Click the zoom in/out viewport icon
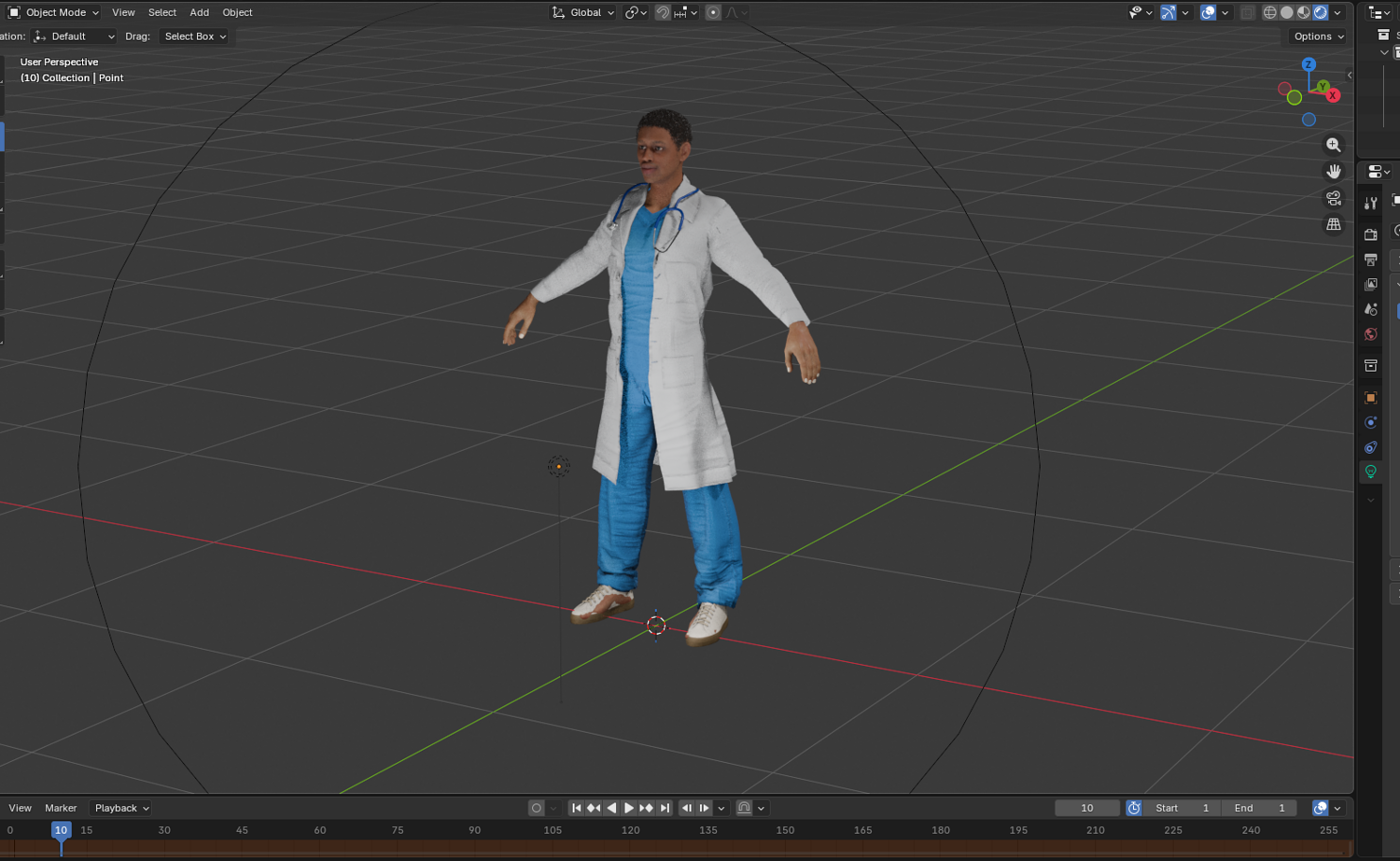 coord(1334,145)
